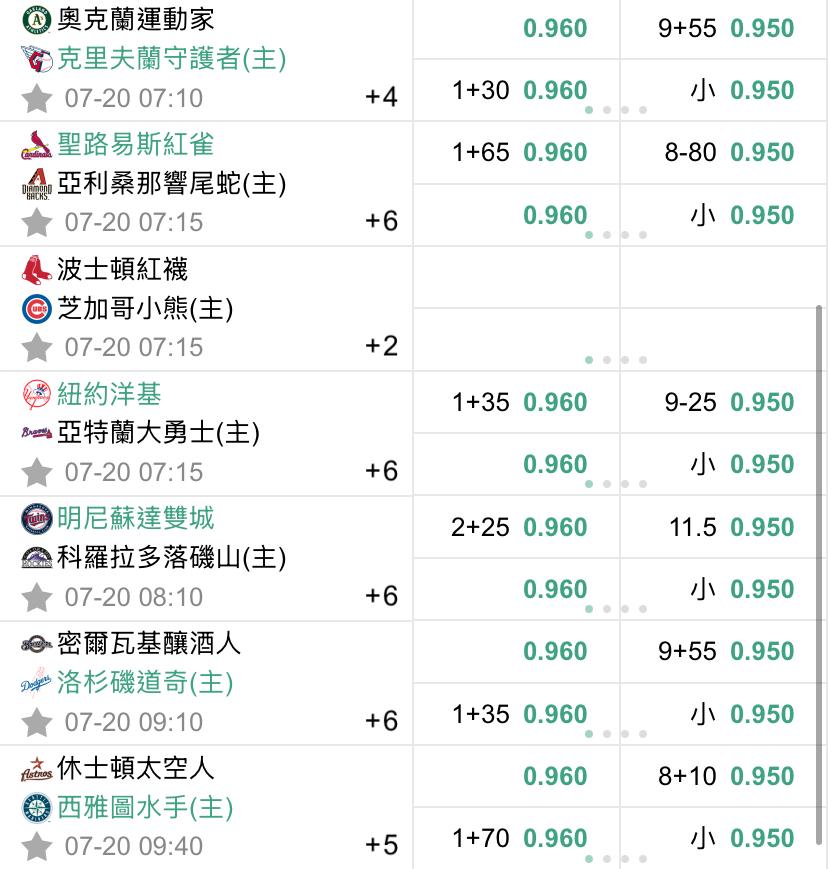Expand +4 more bets for Guardians game
828x869 pixels.
(x=381, y=97)
